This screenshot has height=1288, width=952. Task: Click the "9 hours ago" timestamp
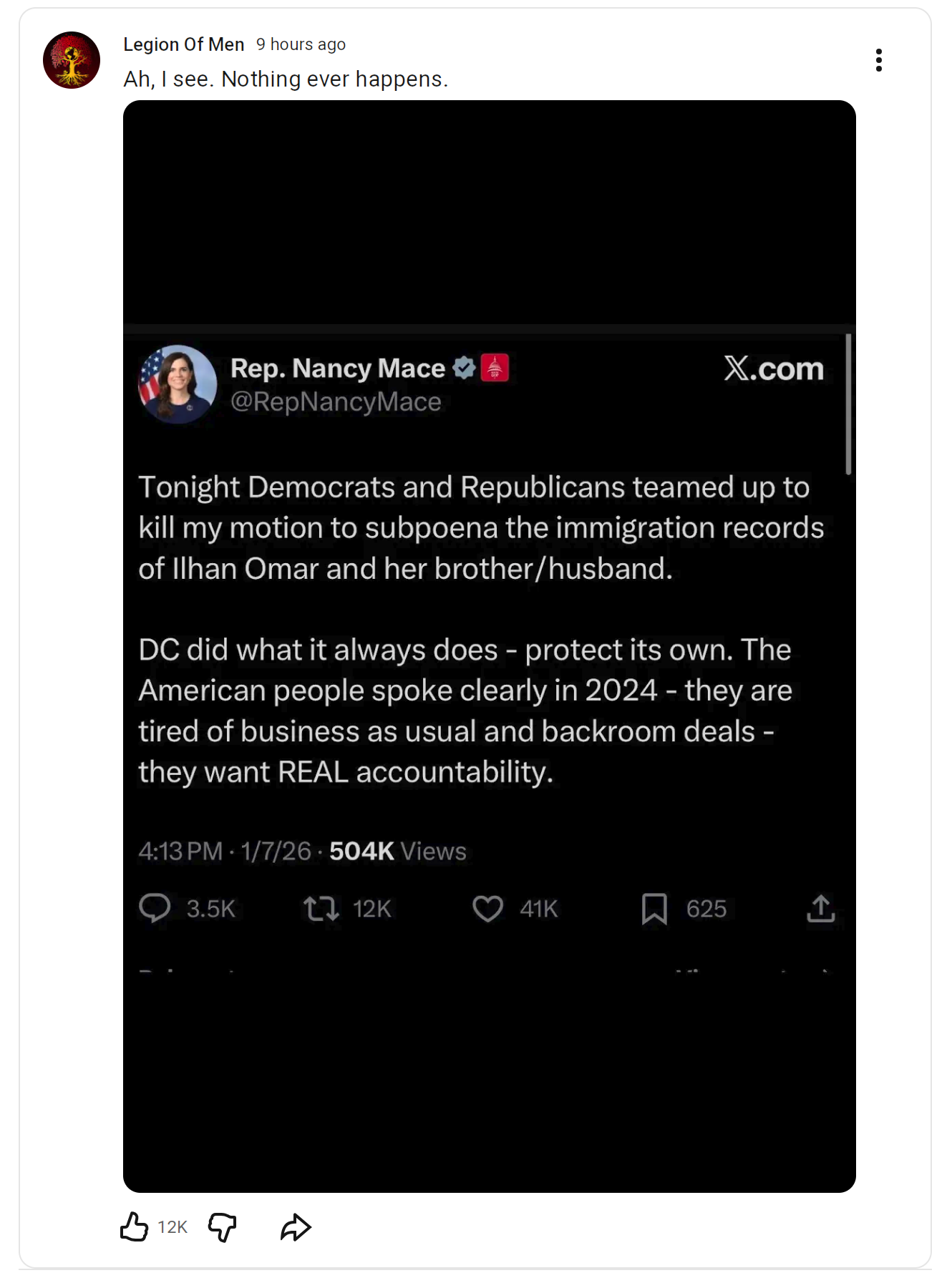[301, 44]
